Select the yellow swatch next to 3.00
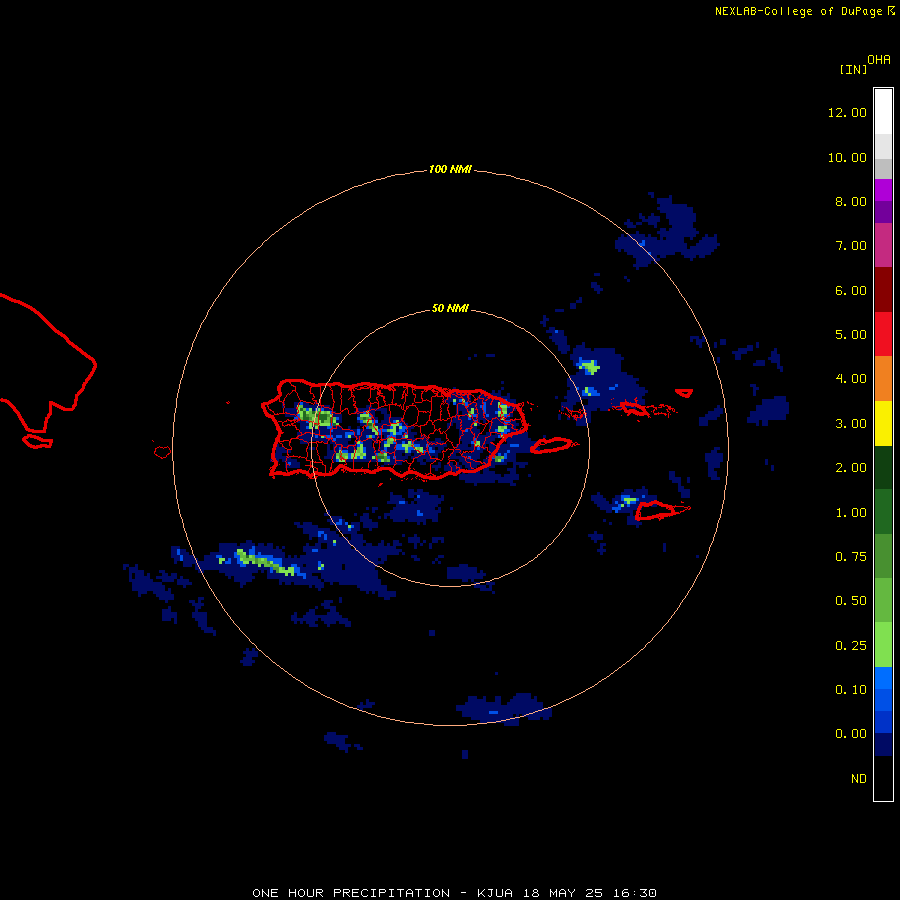The height and width of the screenshot is (900, 900). point(883,424)
